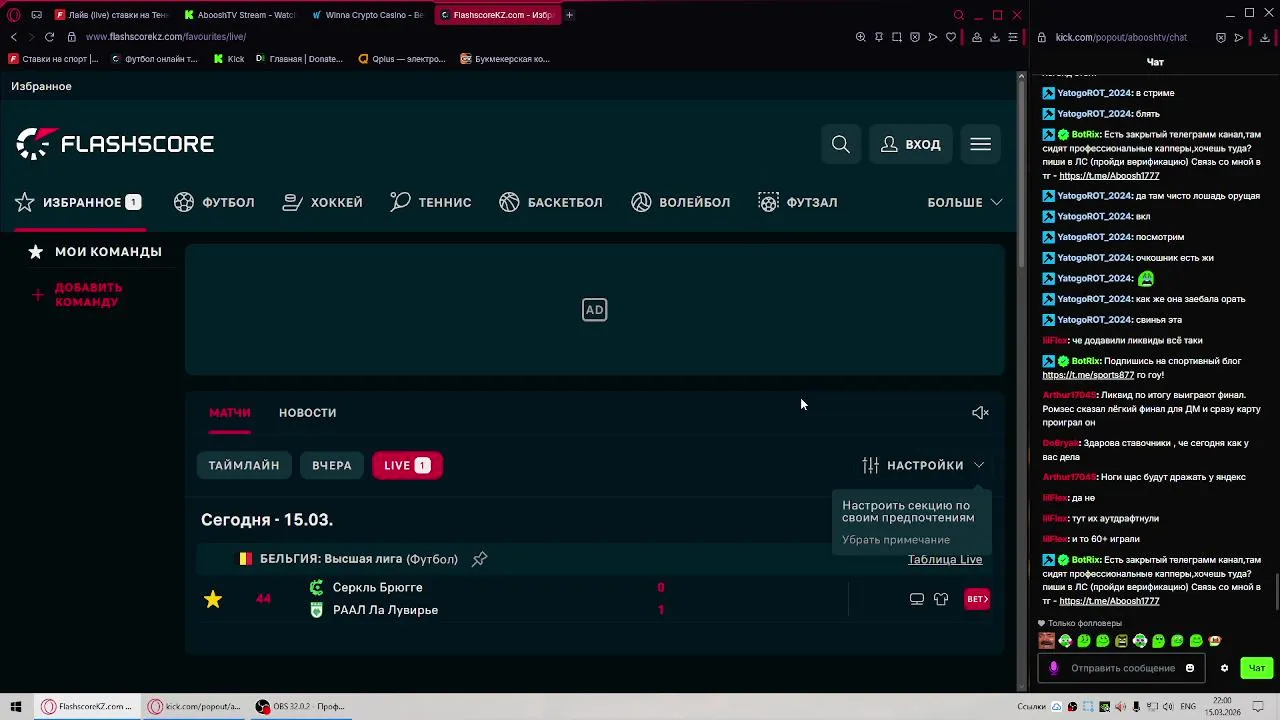Open the Qplus bookmark
This screenshot has height=720, width=1280.
pos(402,59)
